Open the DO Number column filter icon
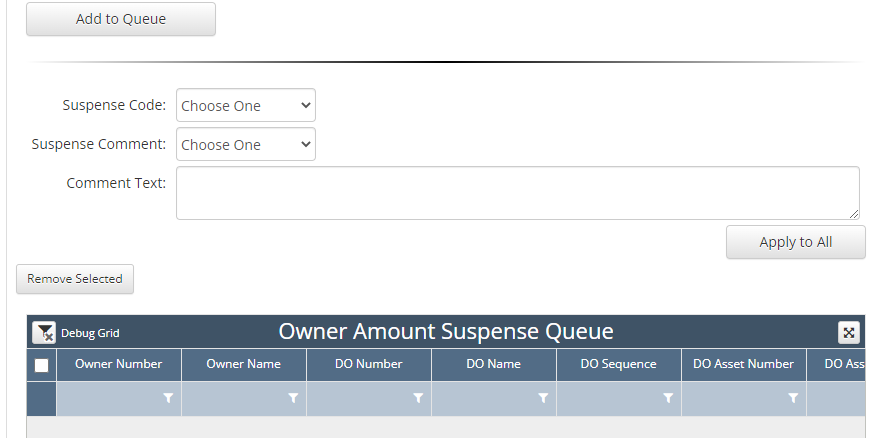Viewport: 894px width, 438px height. click(418, 398)
